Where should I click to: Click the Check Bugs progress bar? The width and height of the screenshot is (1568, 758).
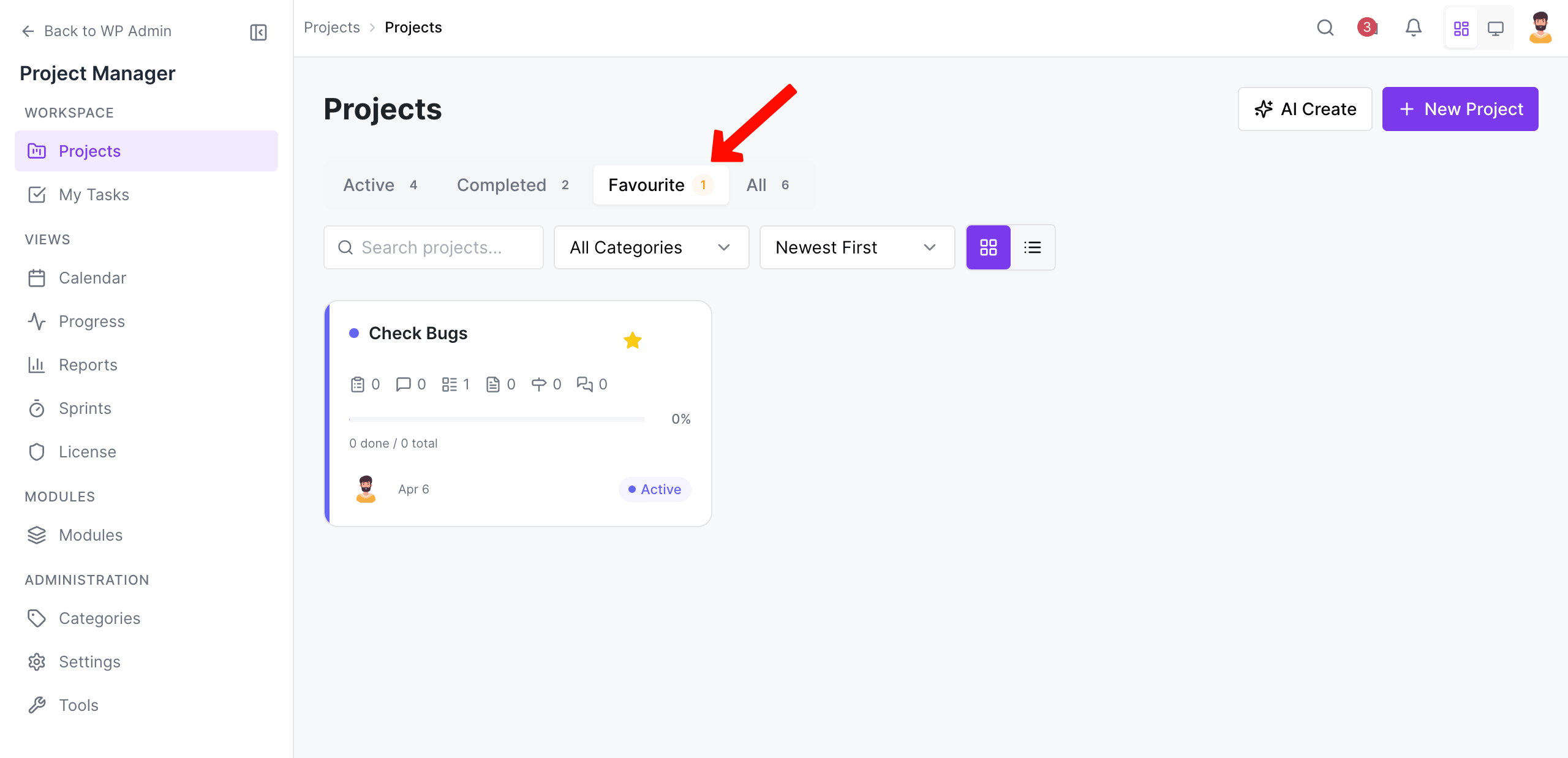pos(497,419)
